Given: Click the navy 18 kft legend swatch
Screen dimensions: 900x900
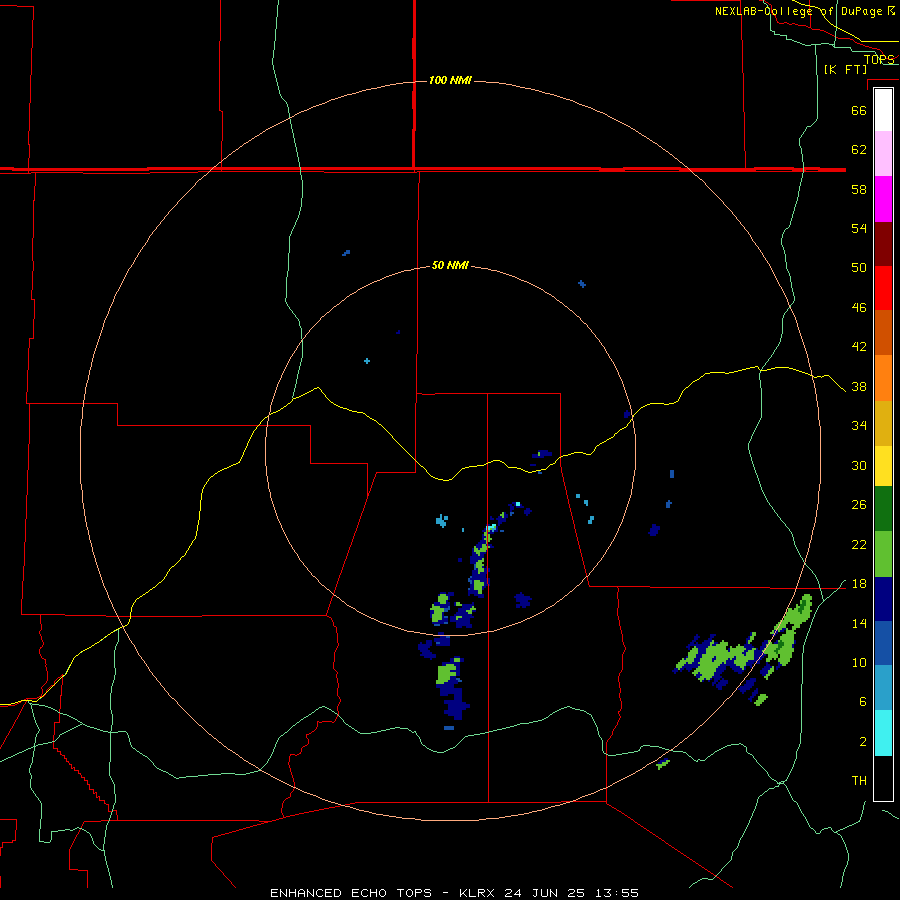Looking at the screenshot, I should point(883,599).
